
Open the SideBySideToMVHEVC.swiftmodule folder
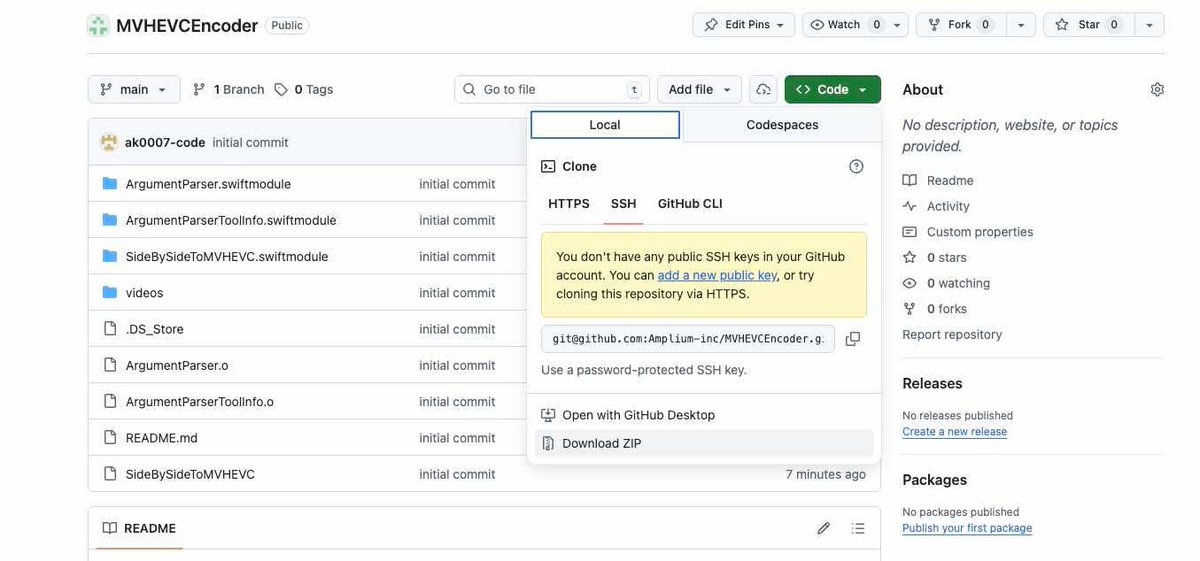(227, 256)
